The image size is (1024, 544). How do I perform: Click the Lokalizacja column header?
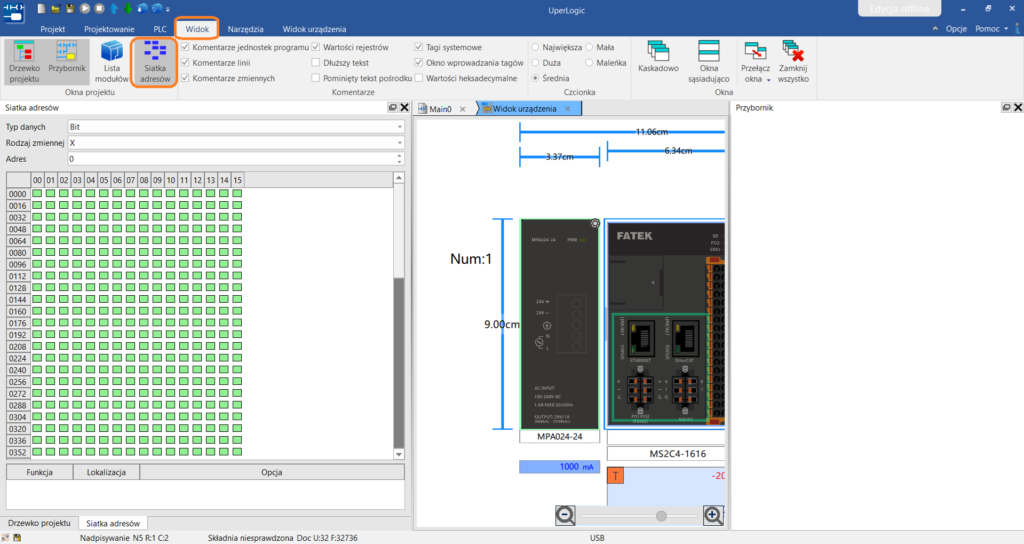(x=106, y=472)
